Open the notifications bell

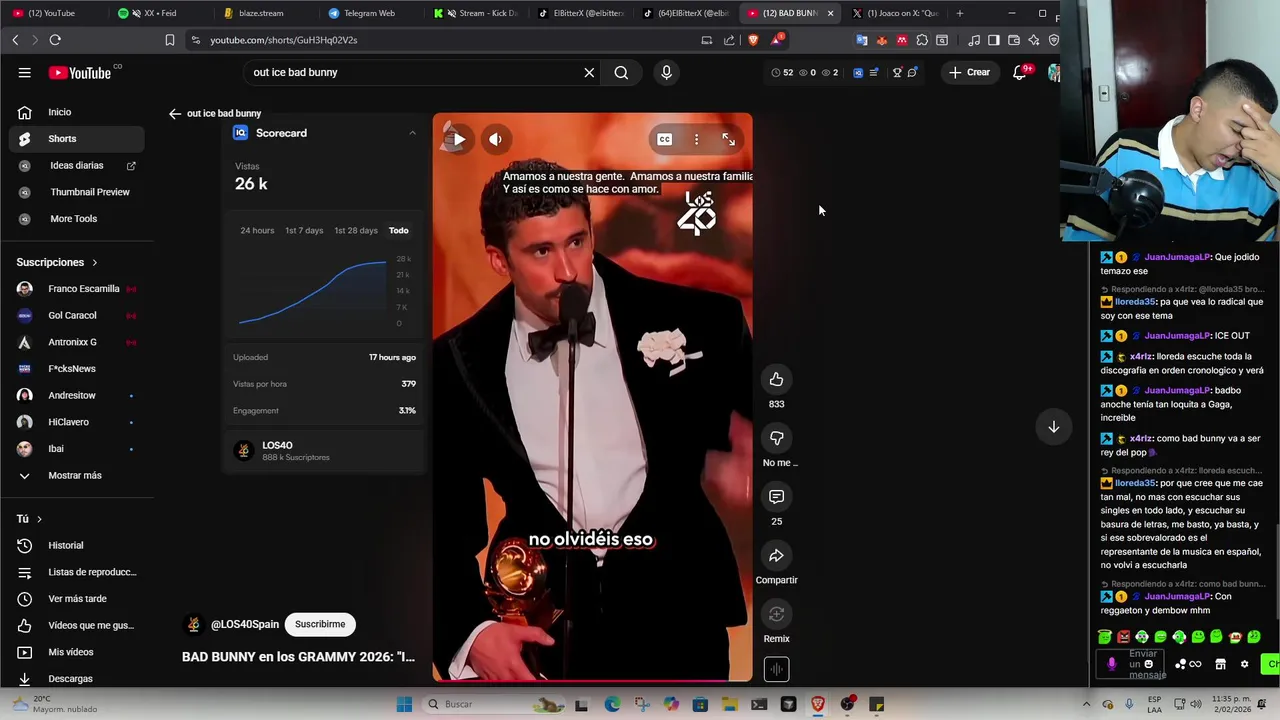click(1019, 72)
